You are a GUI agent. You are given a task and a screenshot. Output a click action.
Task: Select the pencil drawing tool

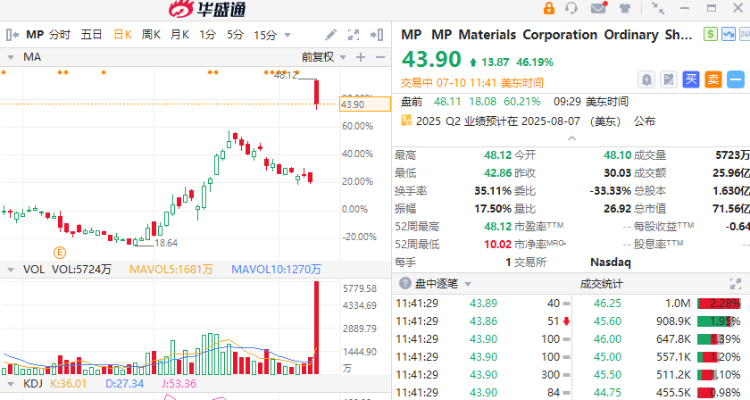pyautogui.click(x=331, y=34)
